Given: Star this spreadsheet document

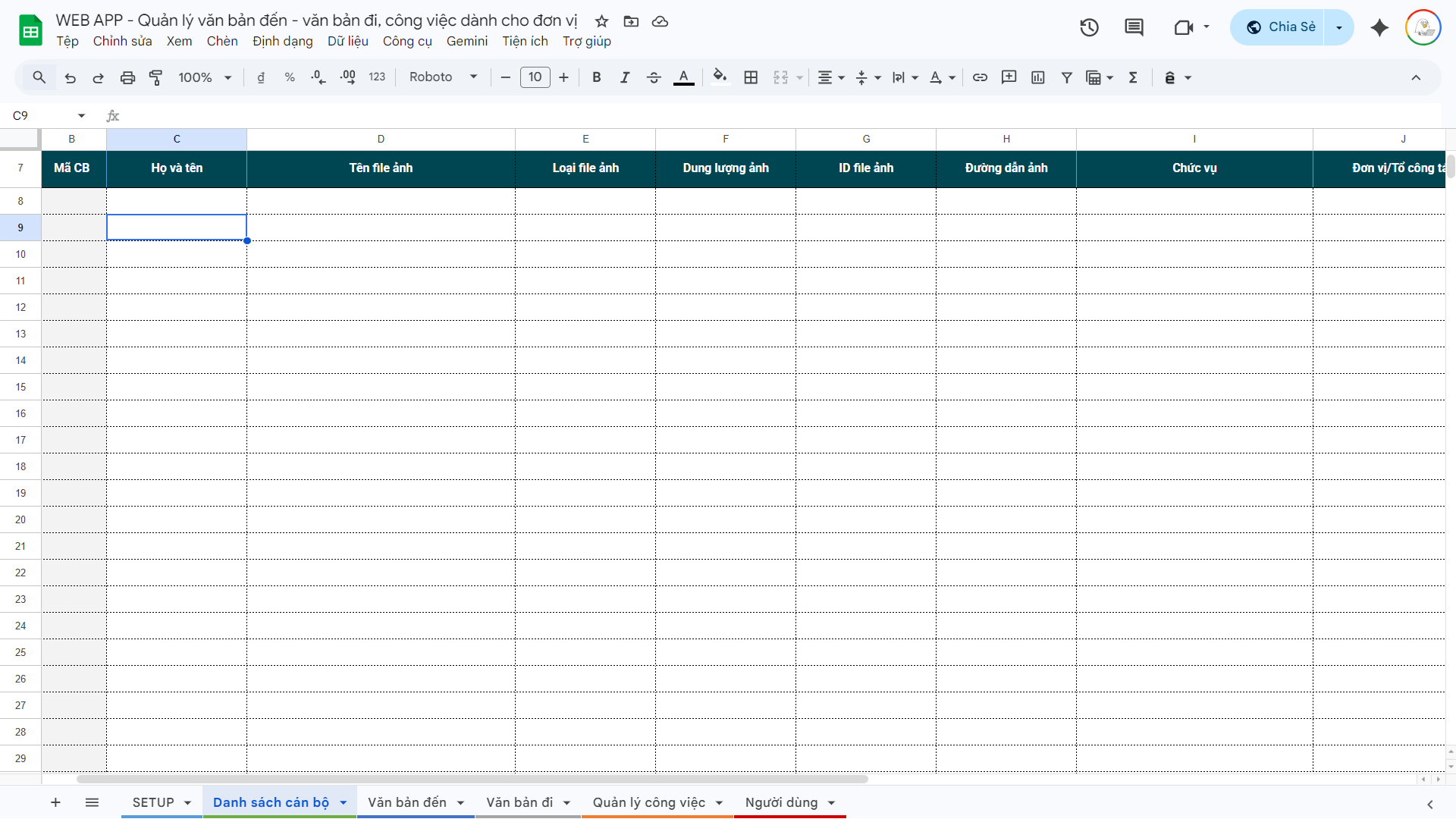Looking at the screenshot, I should pos(601,21).
